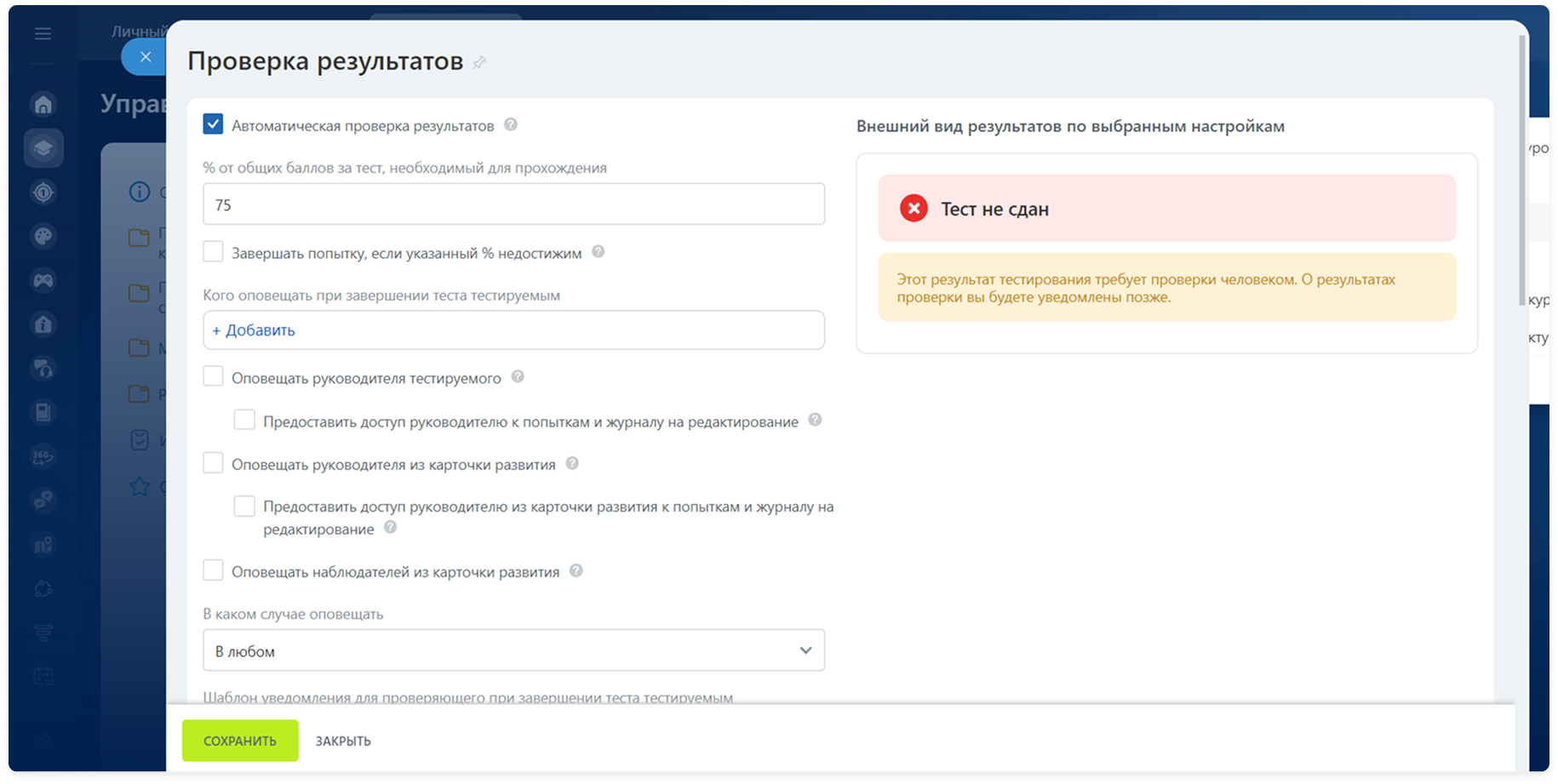Click the red X Тест не сдан icon
1558x784 pixels.
coord(914,209)
